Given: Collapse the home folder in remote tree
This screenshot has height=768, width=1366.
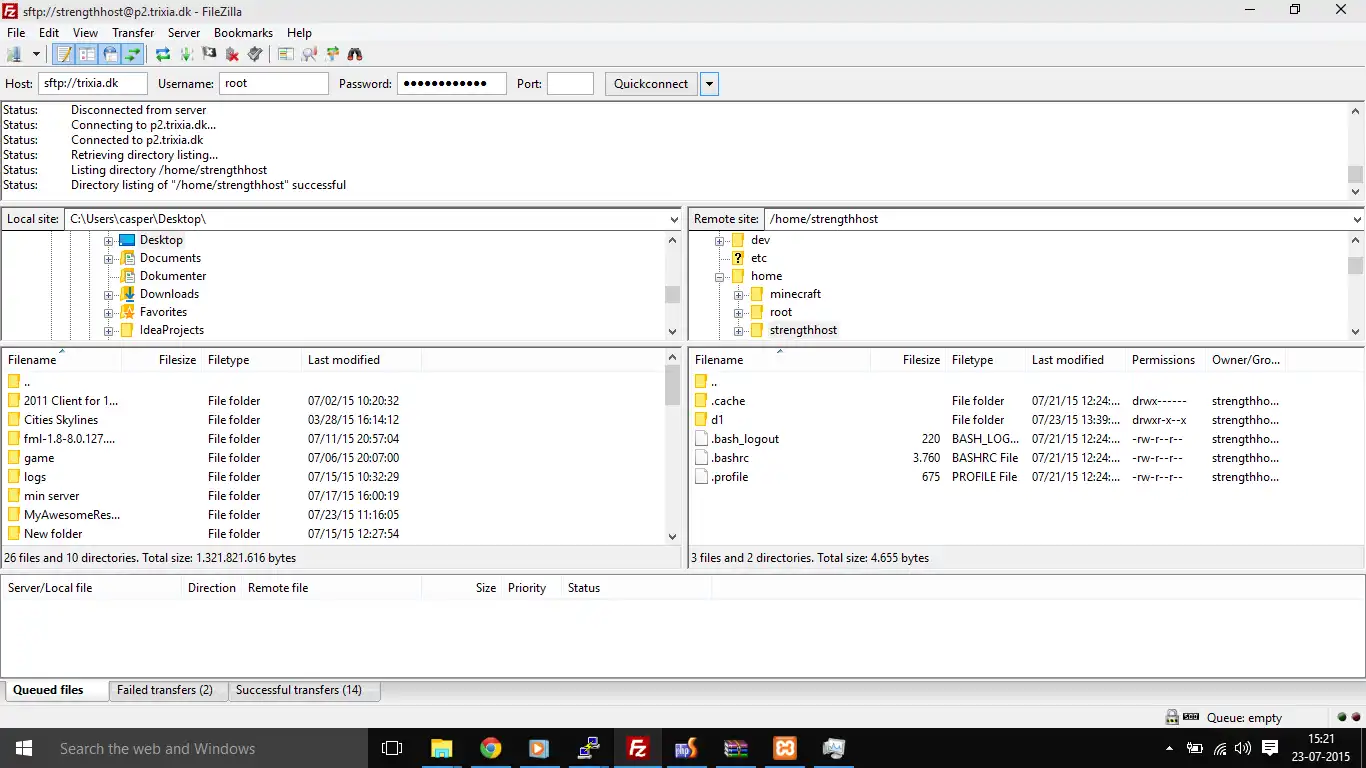Looking at the screenshot, I should tap(719, 276).
